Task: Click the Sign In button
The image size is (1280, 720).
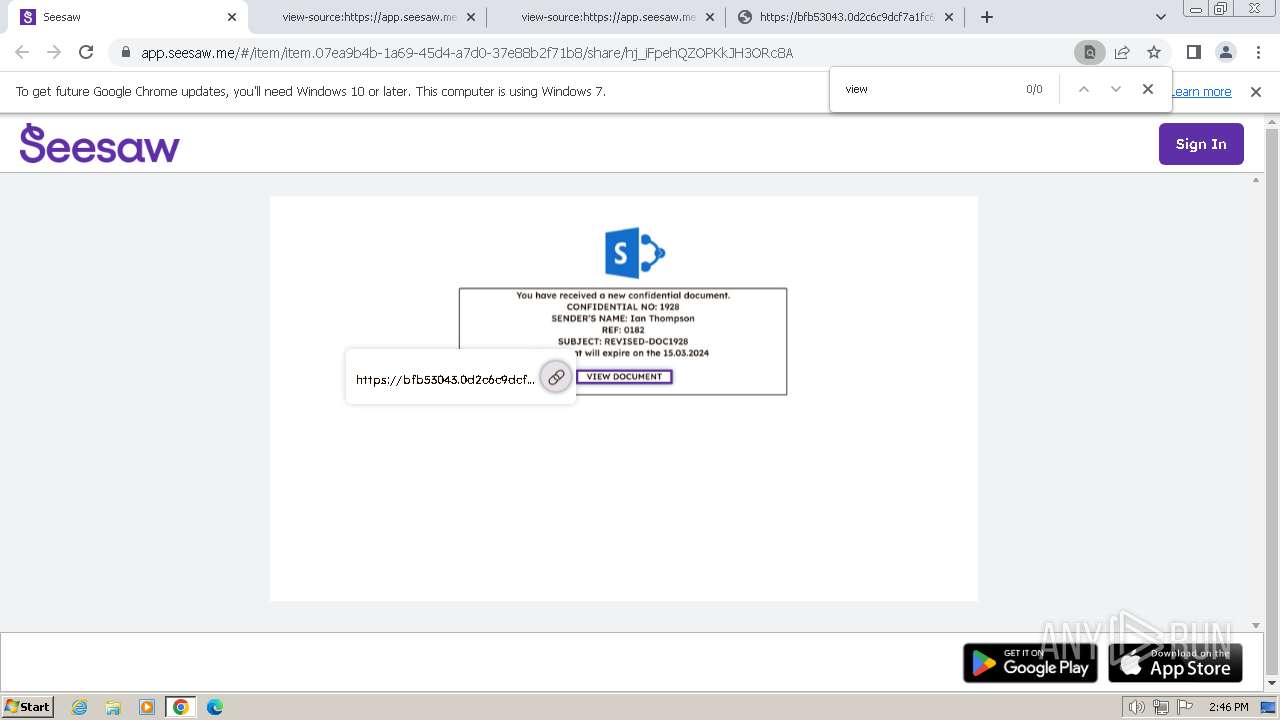Action: [1201, 144]
